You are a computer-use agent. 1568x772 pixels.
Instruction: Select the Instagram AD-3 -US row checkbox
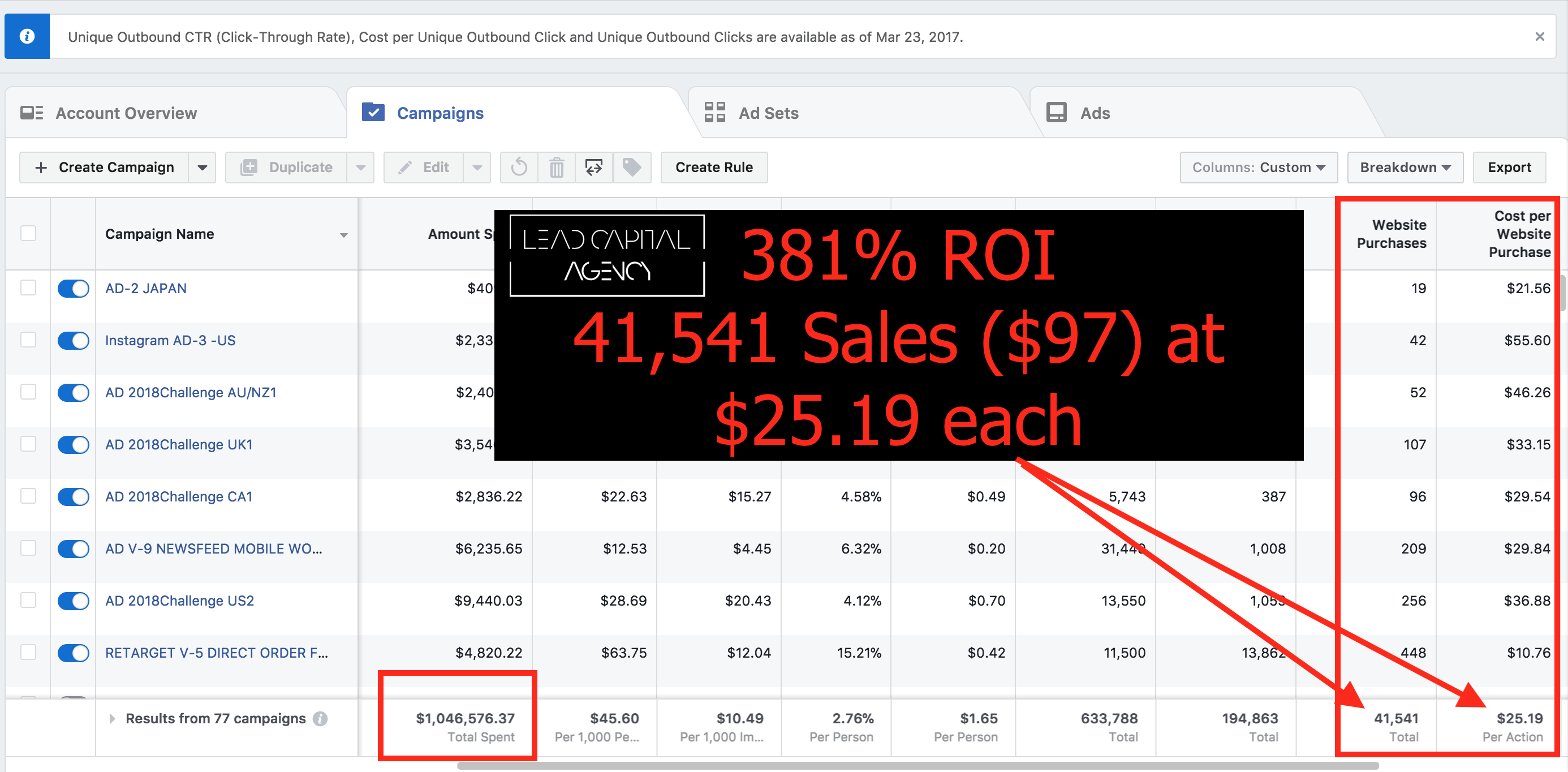click(x=28, y=340)
